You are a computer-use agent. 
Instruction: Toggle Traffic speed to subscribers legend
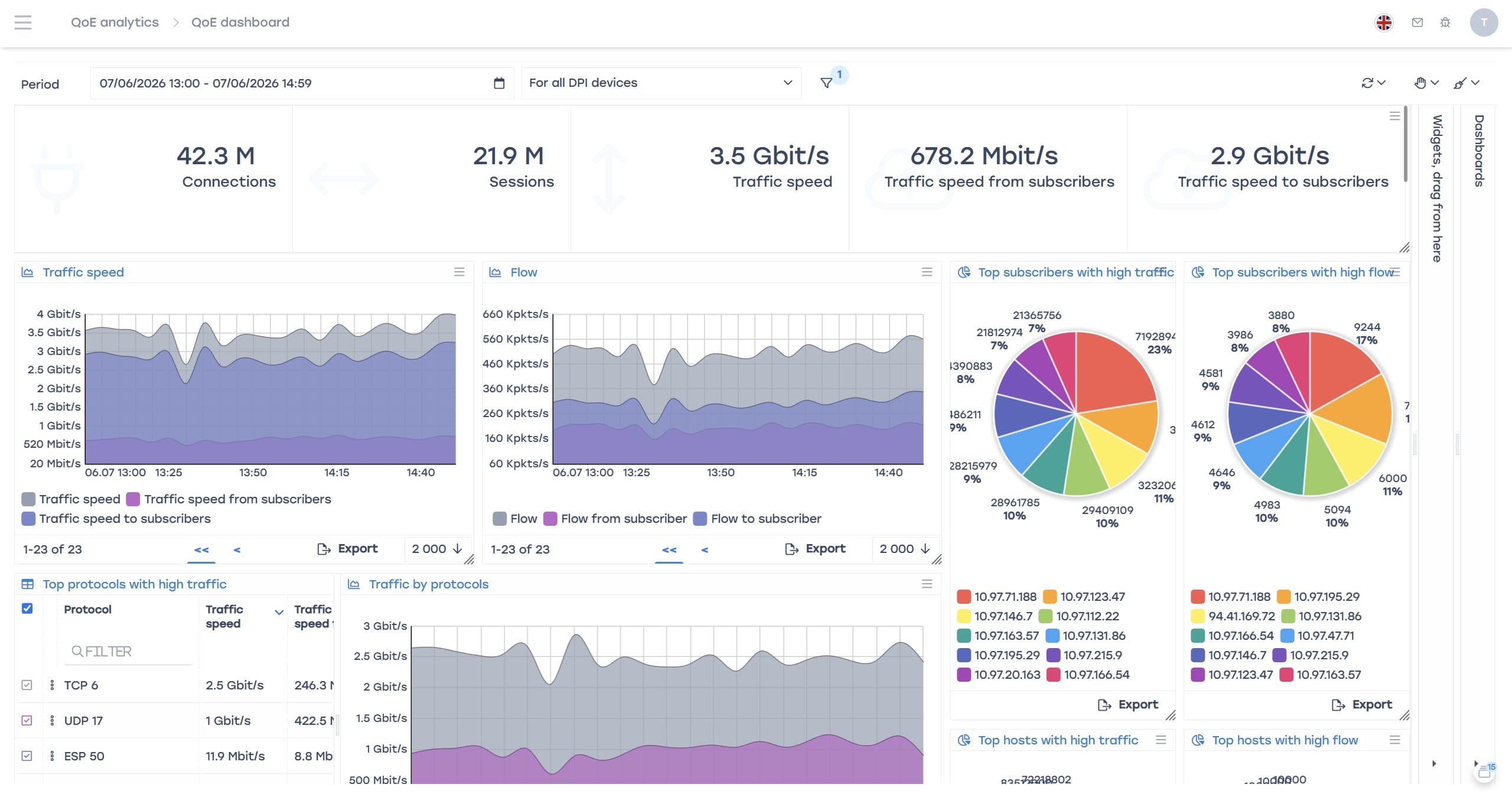click(x=116, y=518)
